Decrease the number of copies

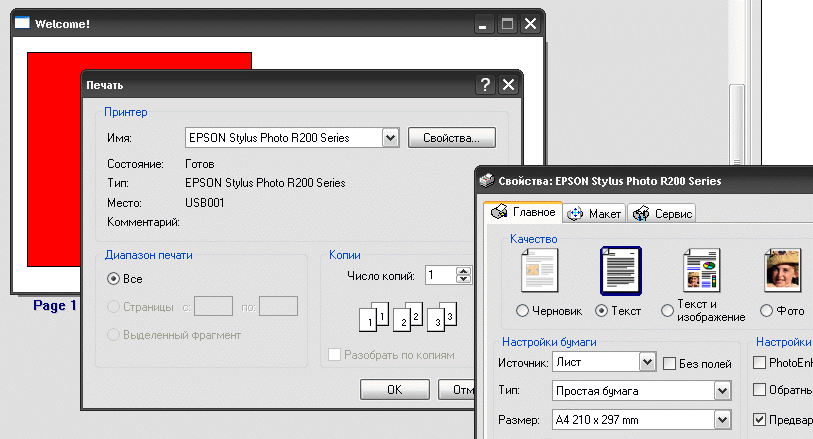click(x=464, y=279)
